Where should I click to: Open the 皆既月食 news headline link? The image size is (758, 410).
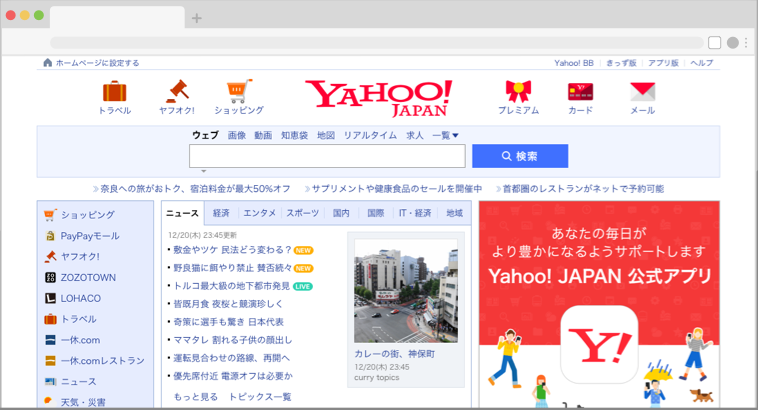[228, 303]
